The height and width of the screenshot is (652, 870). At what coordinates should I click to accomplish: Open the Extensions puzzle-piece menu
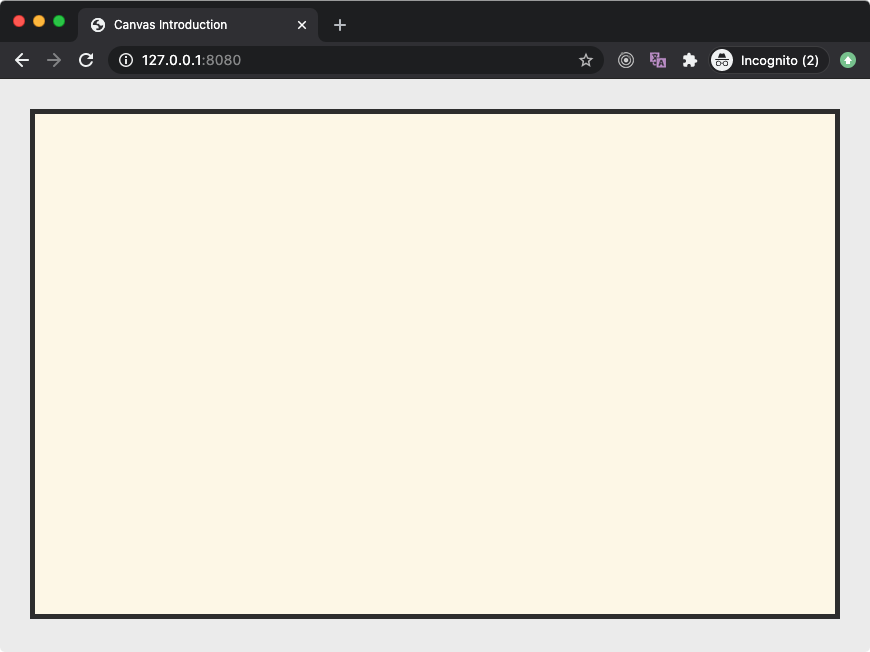(x=690, y=60)
